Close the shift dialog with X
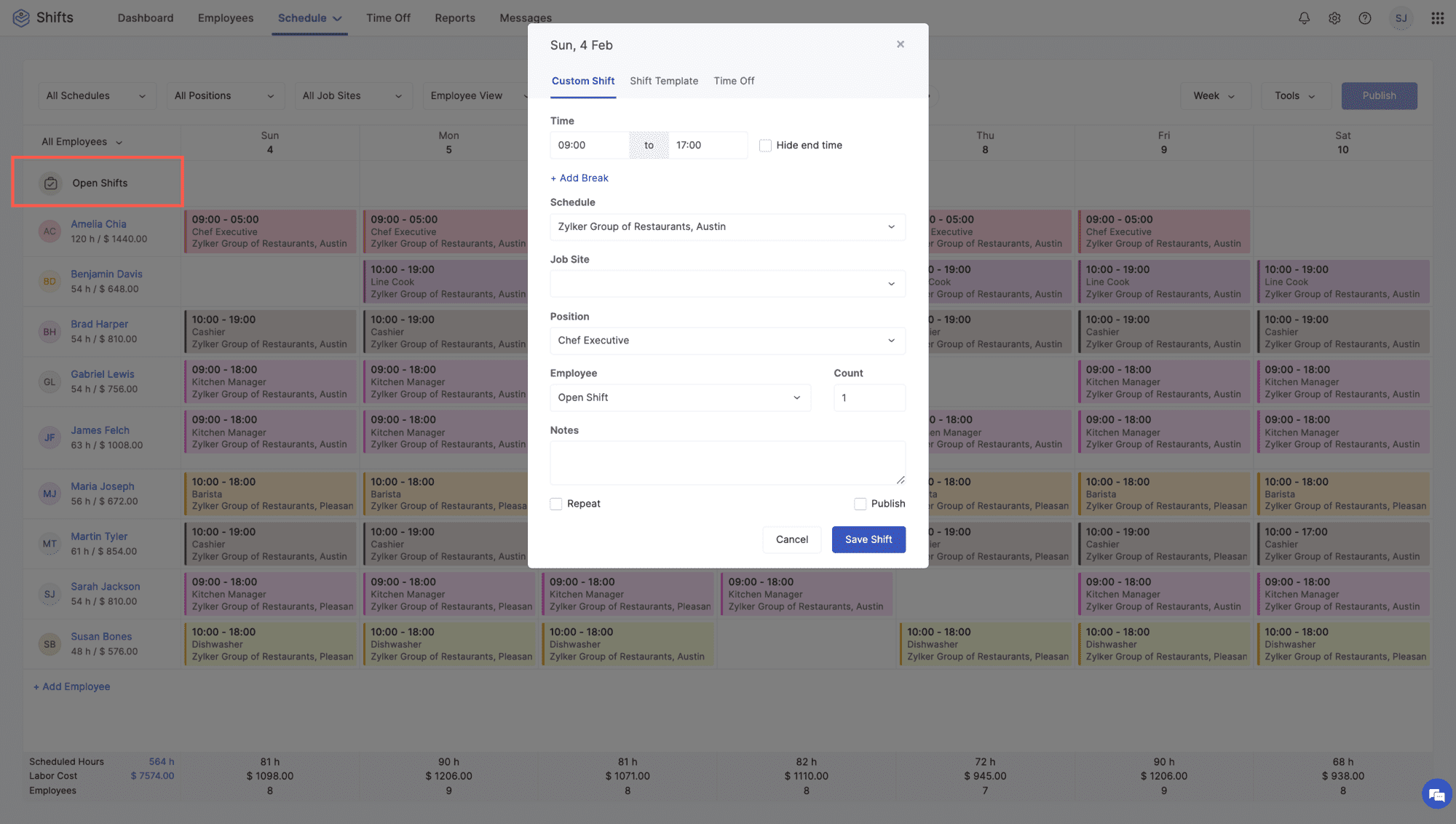Screen dimensions: 1456x824 (901, 44)
